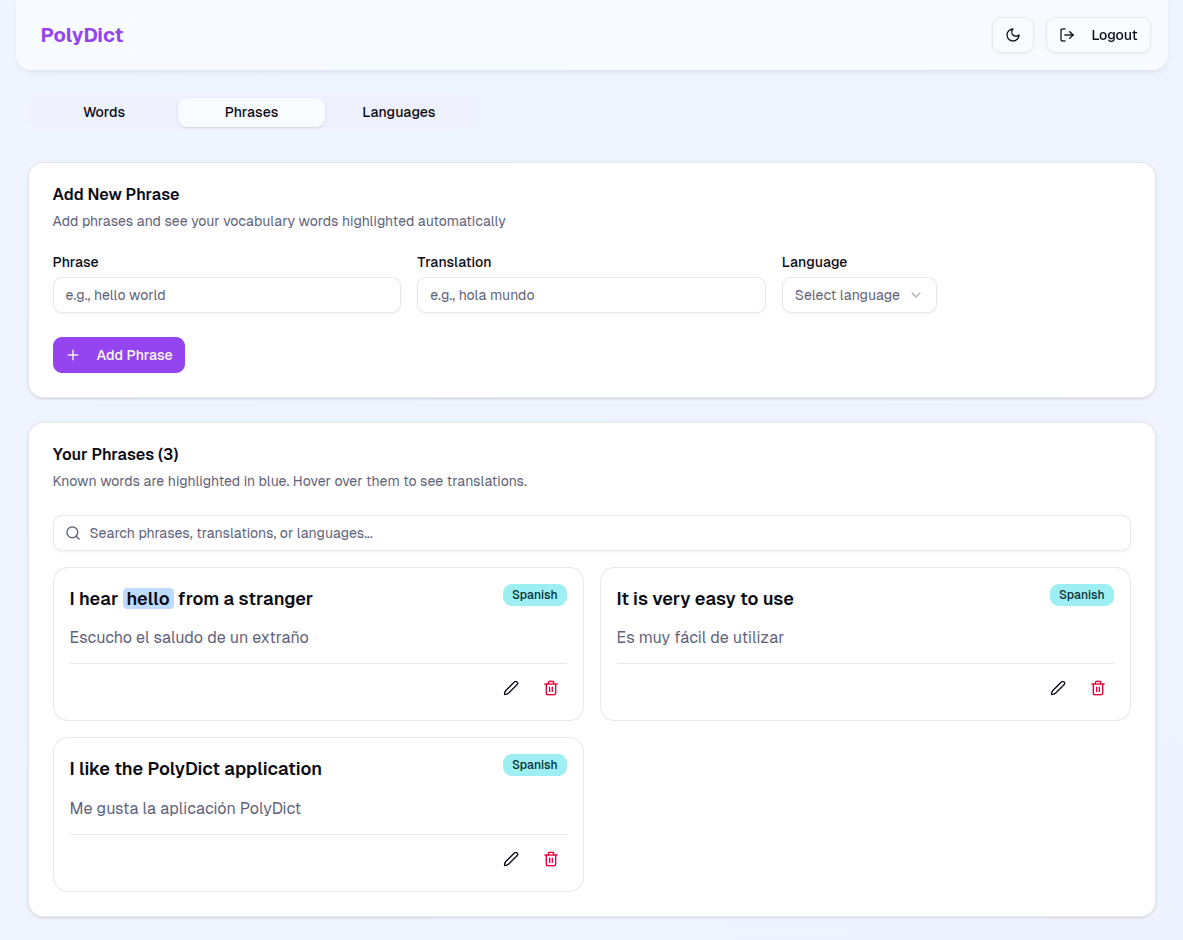The width and height of the screenshot is (1183, 940).
Task: Click the Select language chevron arrow
Action: [916, 295]
